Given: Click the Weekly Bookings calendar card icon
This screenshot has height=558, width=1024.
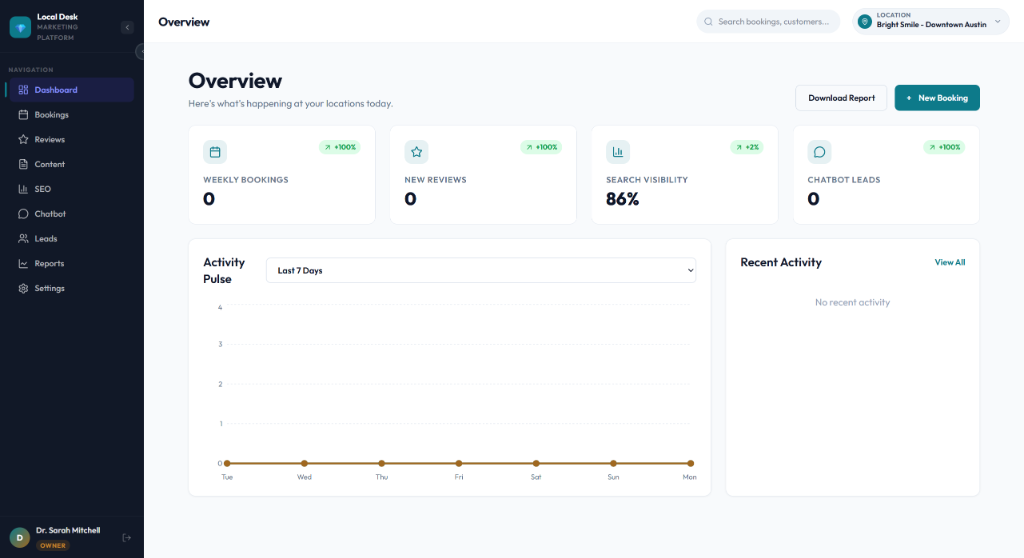Looking at the screenshot, I should (x=215, y=152).
